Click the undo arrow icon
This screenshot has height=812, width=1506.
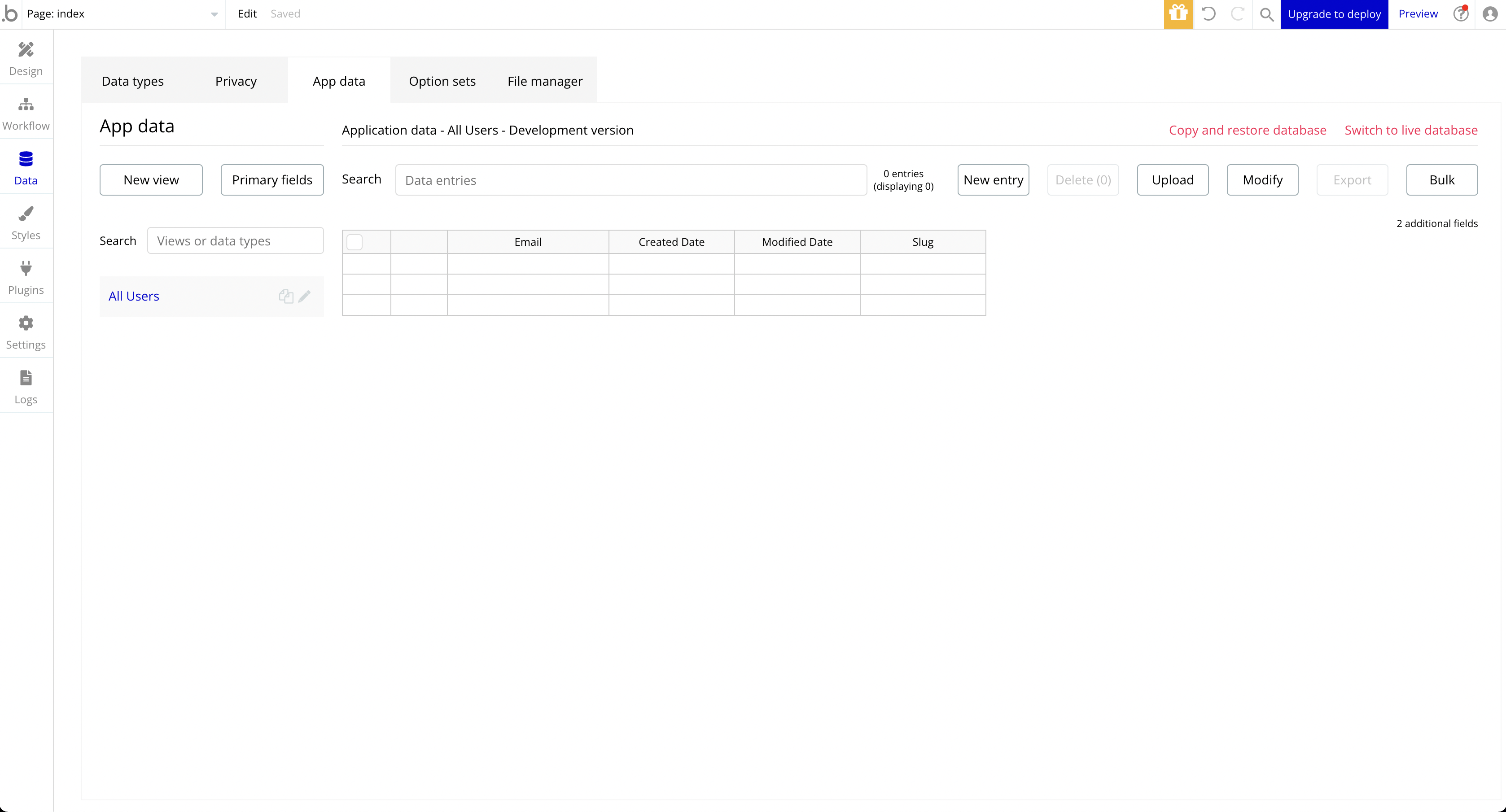click(1208, 14)
